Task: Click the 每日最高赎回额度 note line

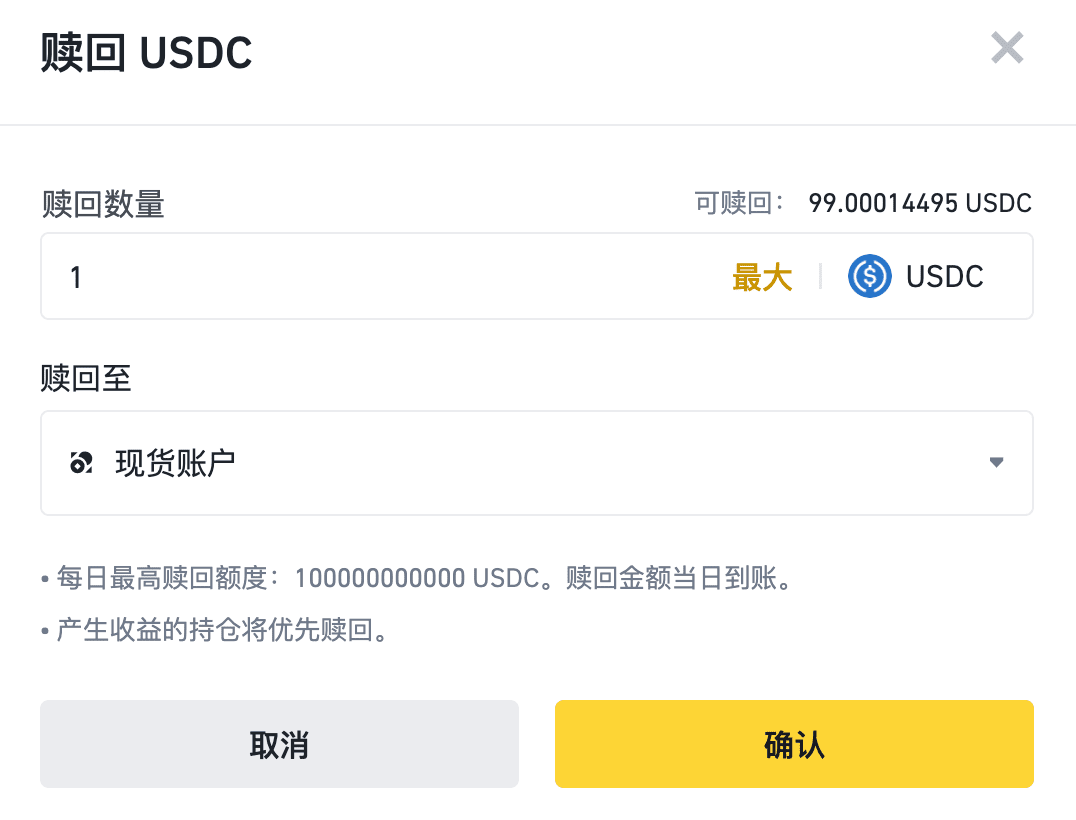Action: click(x=416, y=578)
